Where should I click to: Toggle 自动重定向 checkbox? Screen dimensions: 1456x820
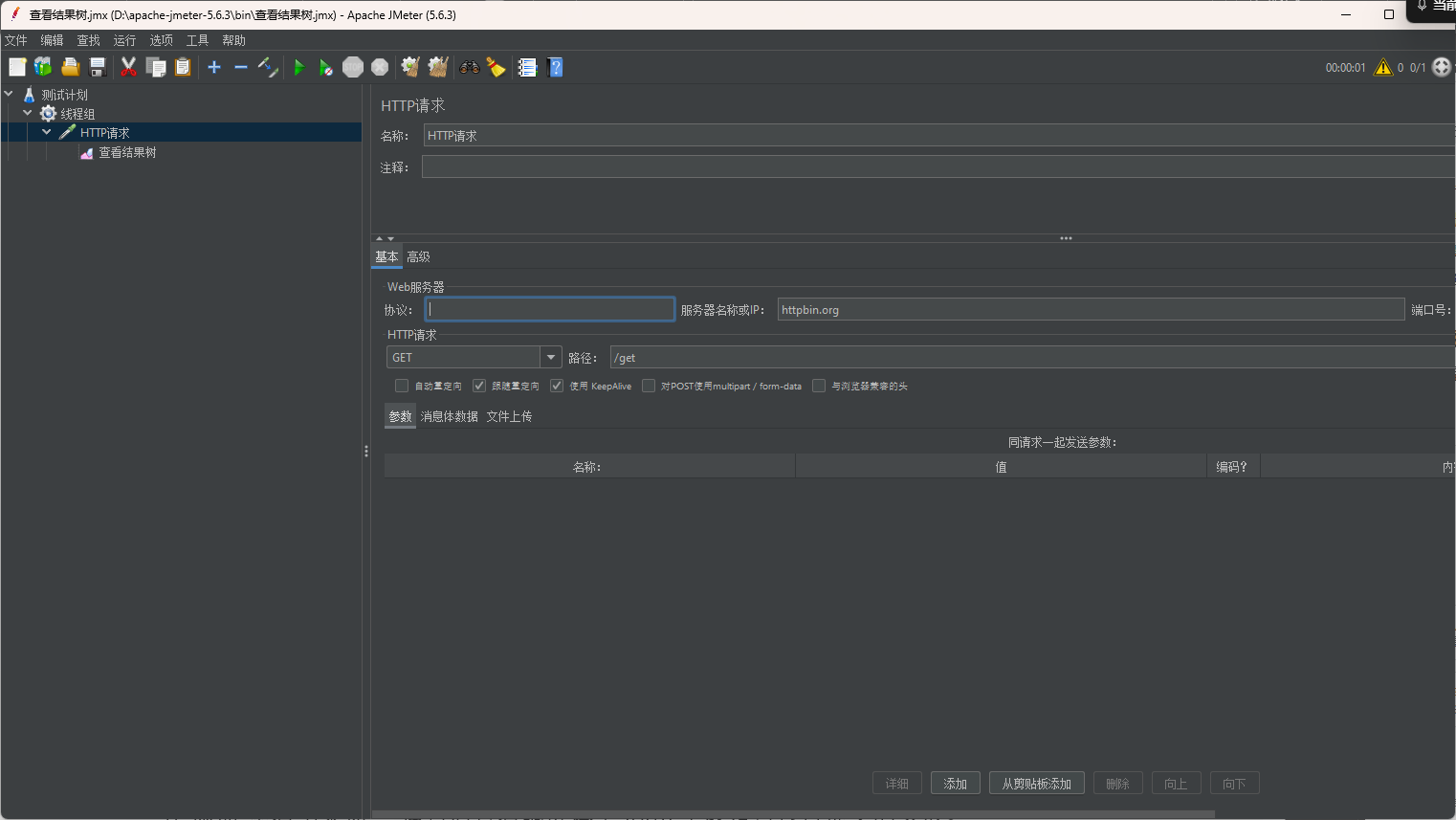[x=402, y=386]
